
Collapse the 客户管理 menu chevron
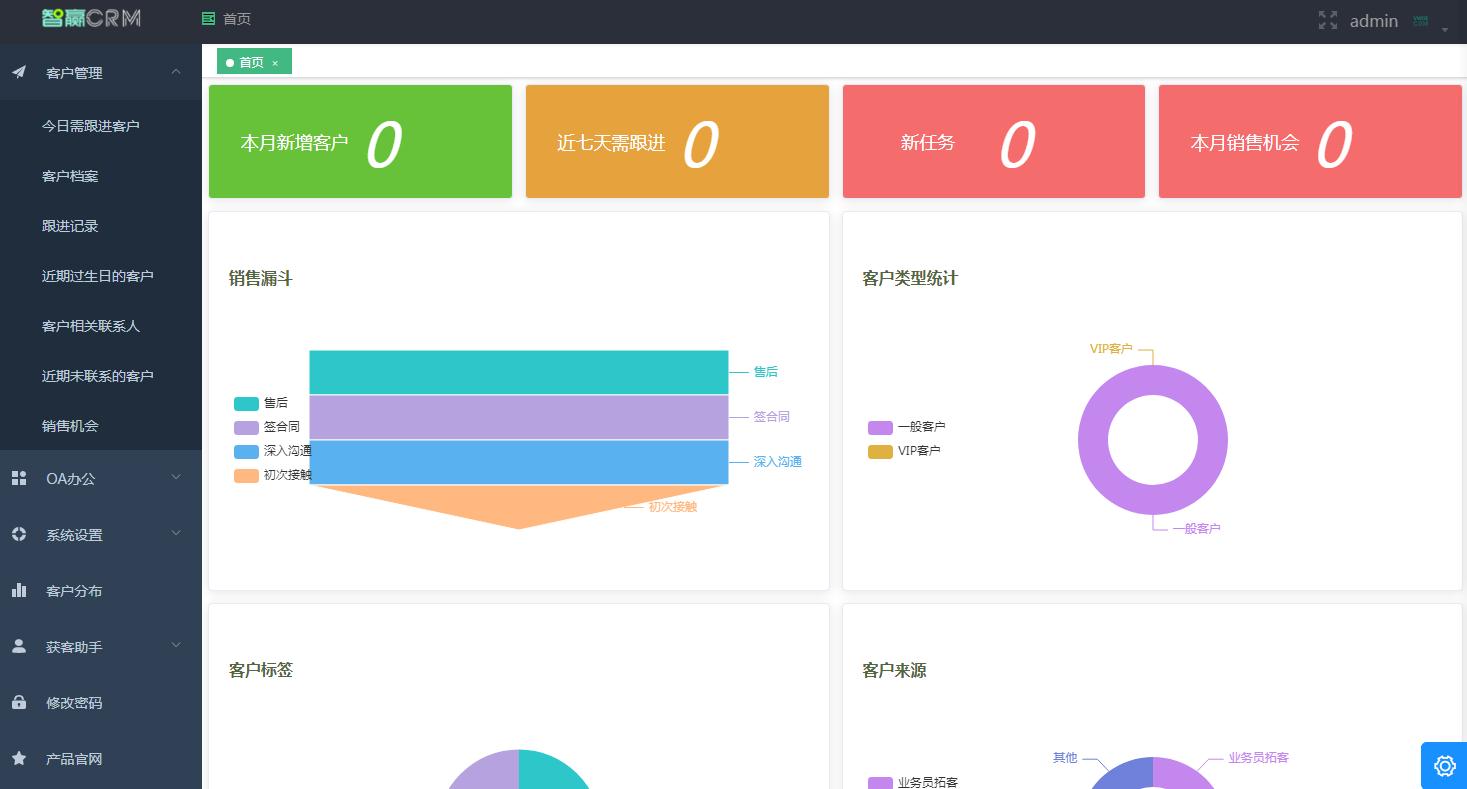tap(176, 71)
